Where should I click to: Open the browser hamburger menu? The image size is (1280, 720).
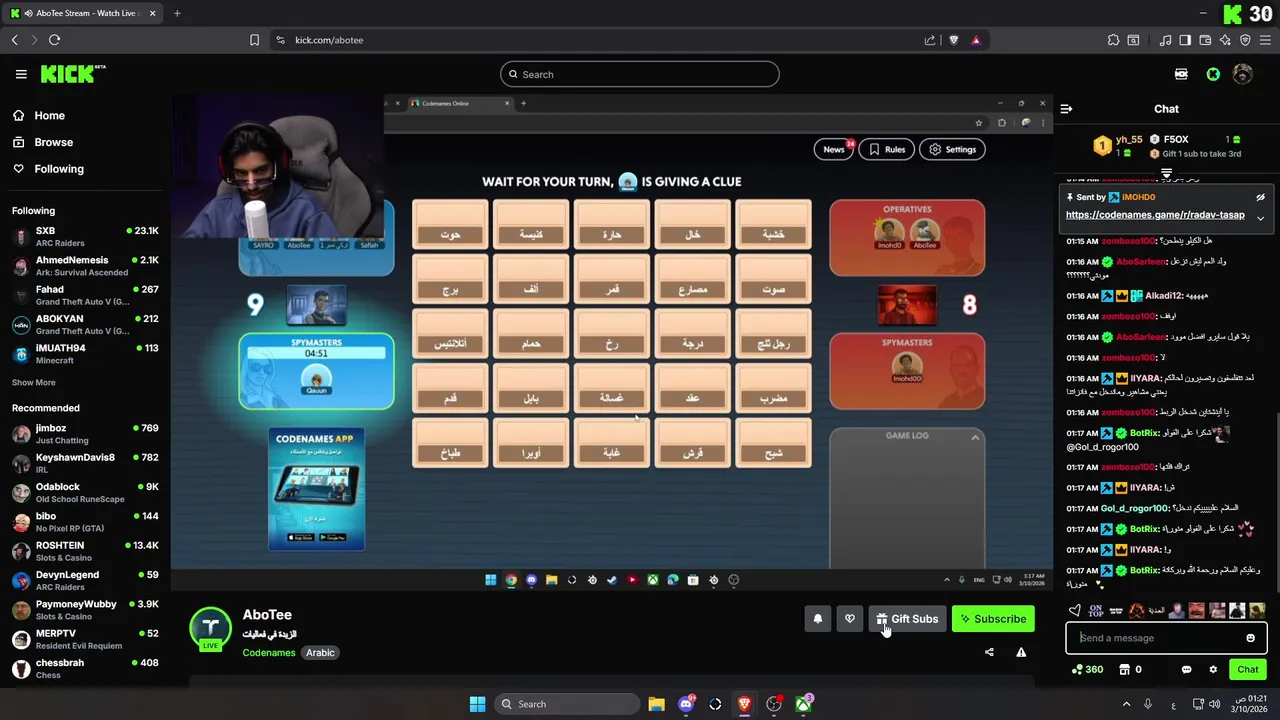pos(1265,40)
